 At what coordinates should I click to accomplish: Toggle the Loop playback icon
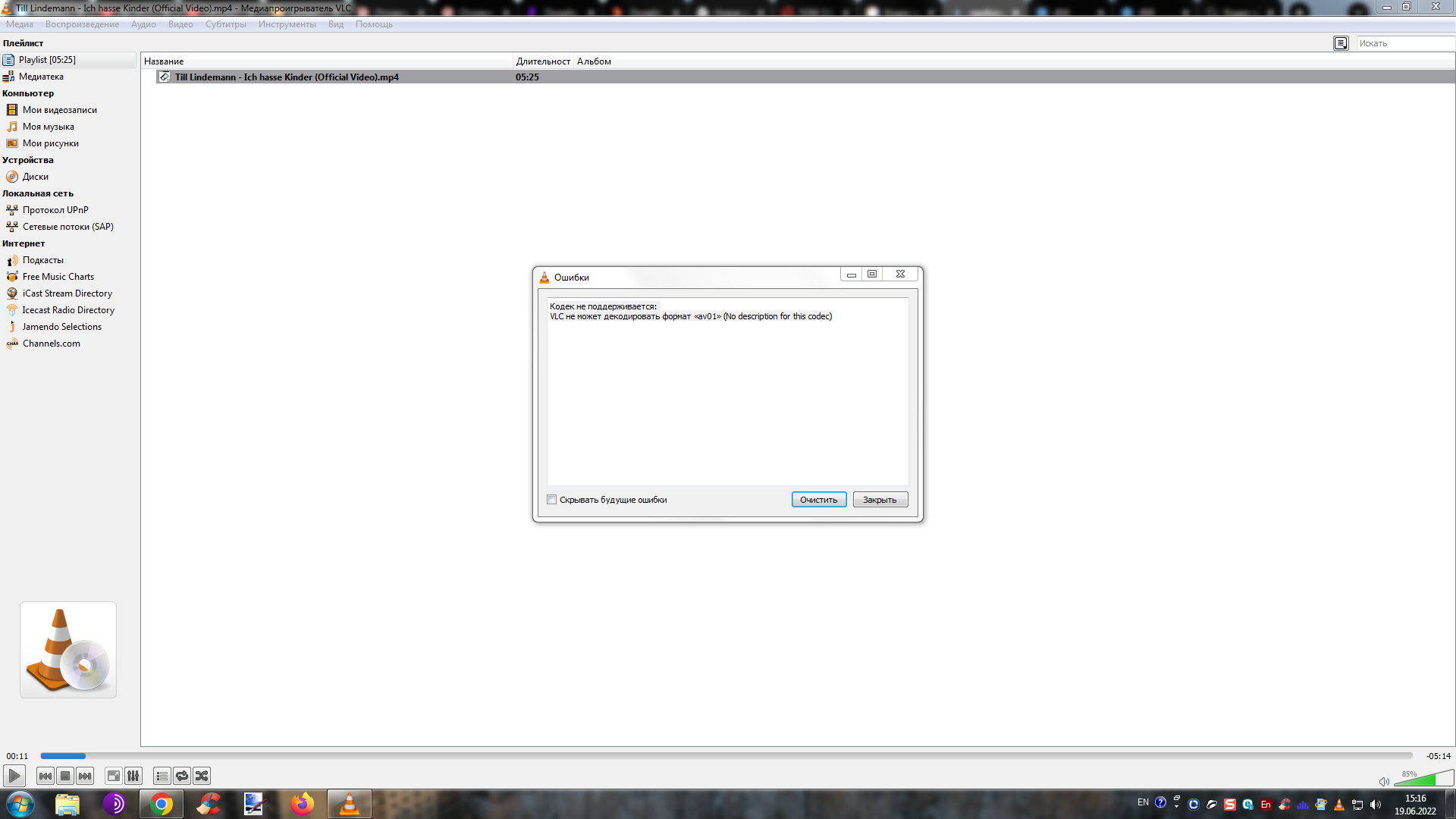pyautogui.click(x=182, y=775)
